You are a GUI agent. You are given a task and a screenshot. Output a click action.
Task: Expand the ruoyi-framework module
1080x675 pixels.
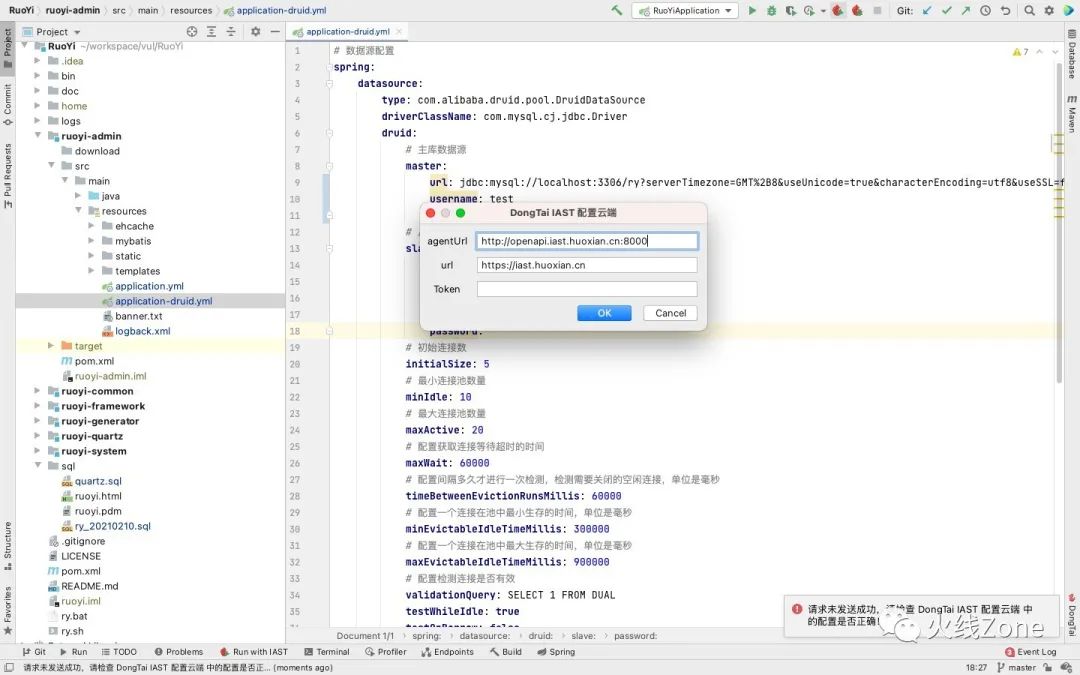click(38, 406)
